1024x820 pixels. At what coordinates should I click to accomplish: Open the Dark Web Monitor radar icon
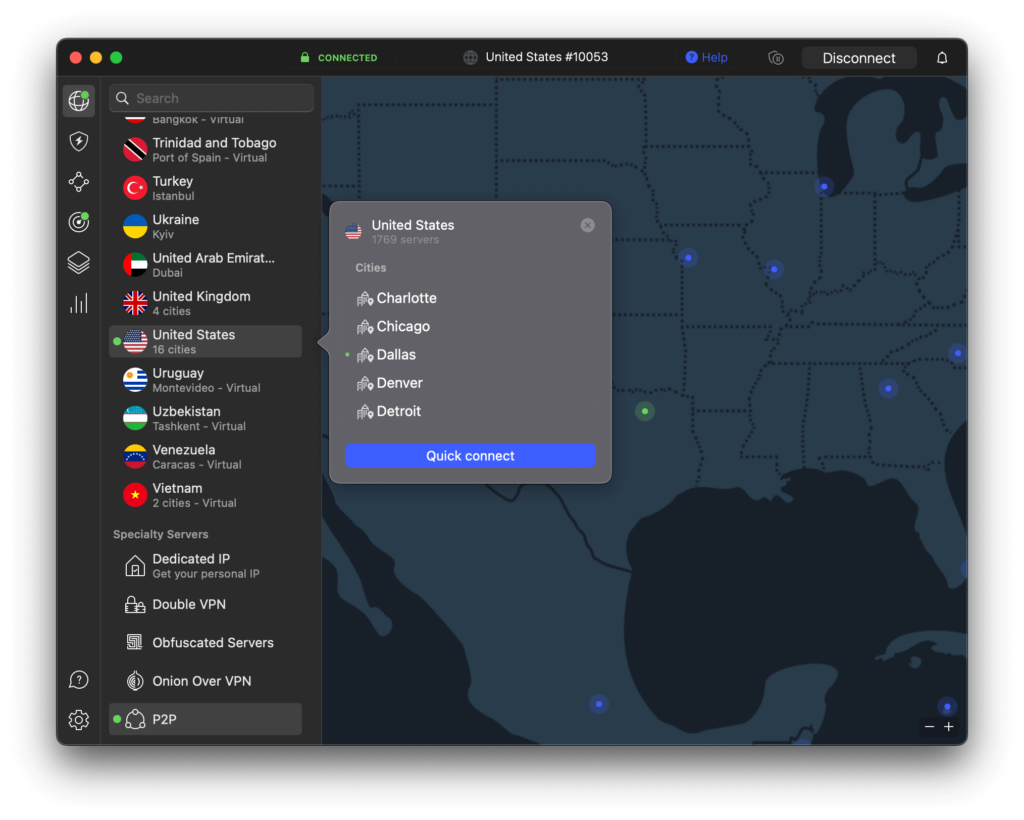(78, 222)
